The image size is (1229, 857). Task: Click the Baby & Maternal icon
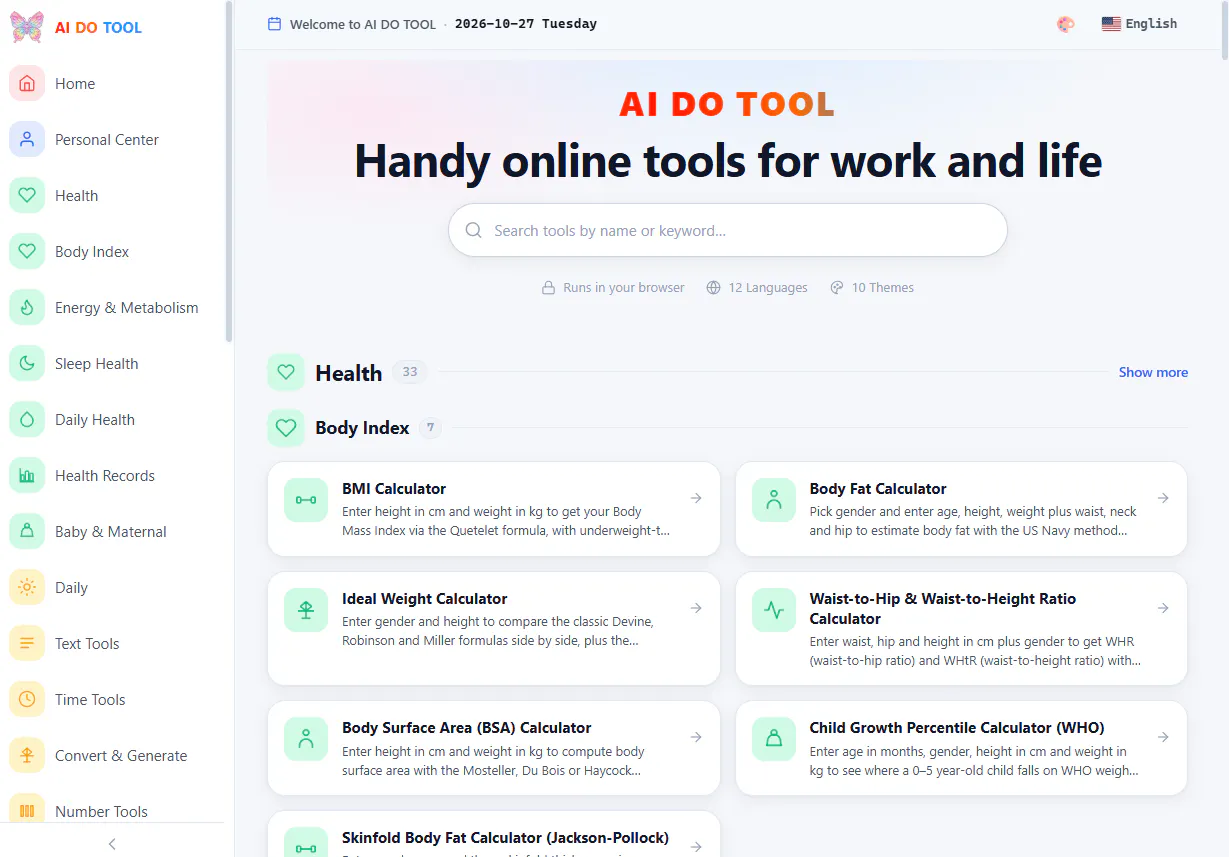coord(27,532)
